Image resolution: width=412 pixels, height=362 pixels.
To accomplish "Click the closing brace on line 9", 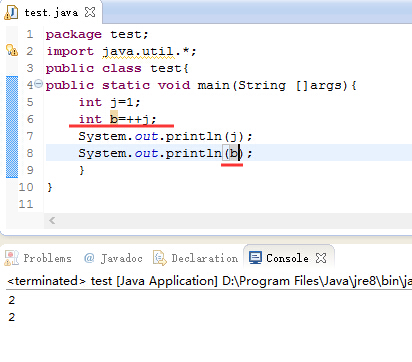I will pyautogui.click(x=82, y=170).
